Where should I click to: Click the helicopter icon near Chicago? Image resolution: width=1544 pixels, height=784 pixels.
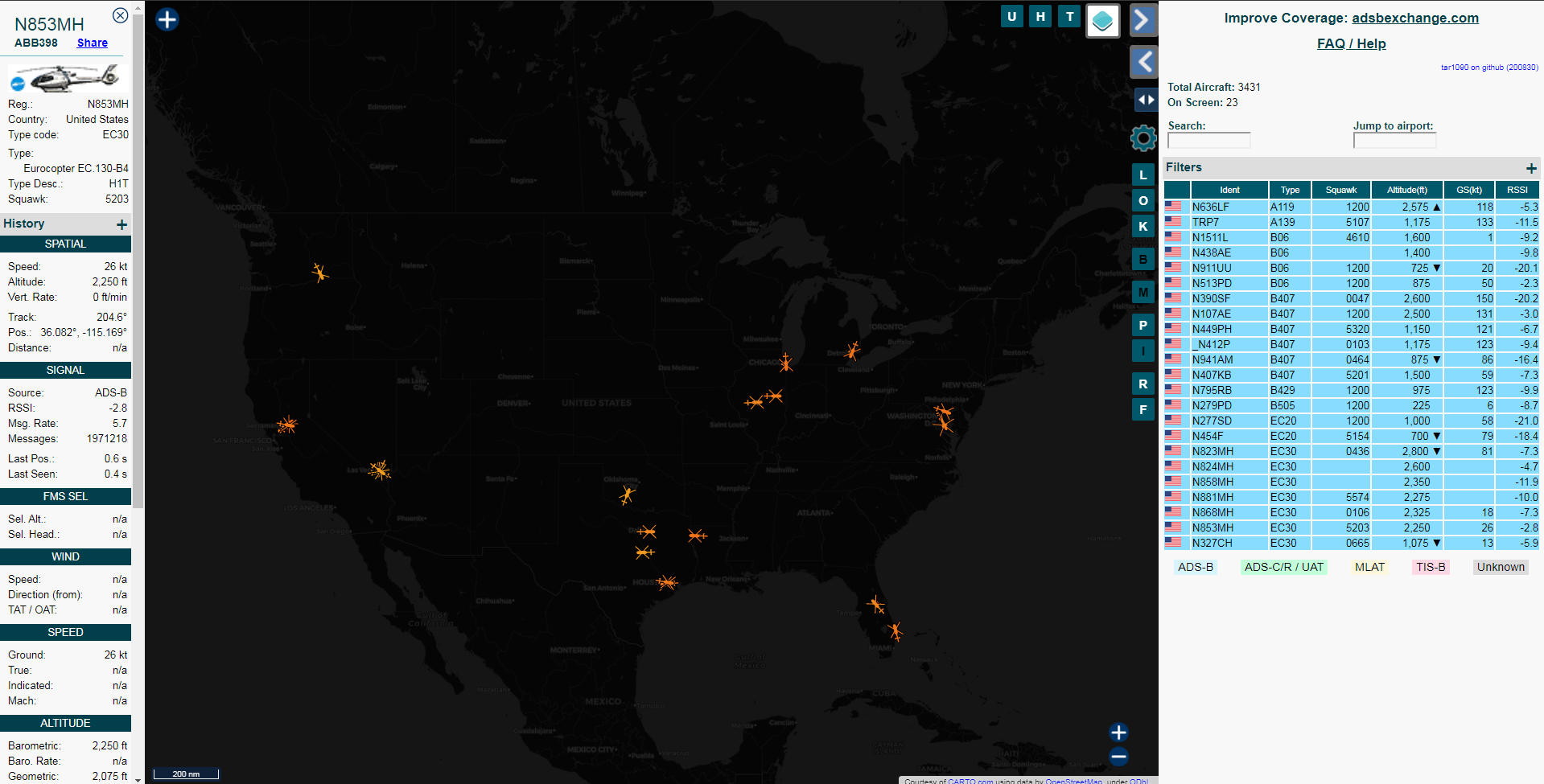(x=786, y=363)
